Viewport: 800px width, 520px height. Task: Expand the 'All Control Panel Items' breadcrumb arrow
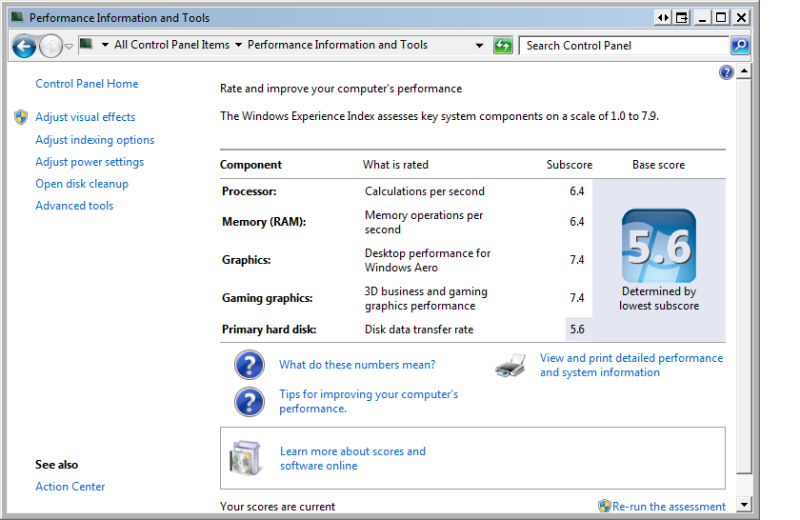pos(238,45)
